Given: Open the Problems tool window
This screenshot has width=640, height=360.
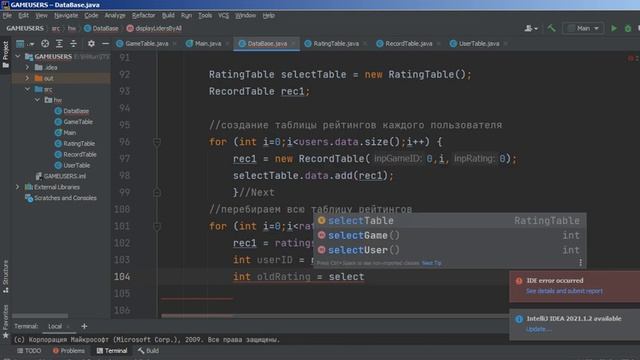Looking at the screenshot, I should pyautogui.click(x=68, y=351).
